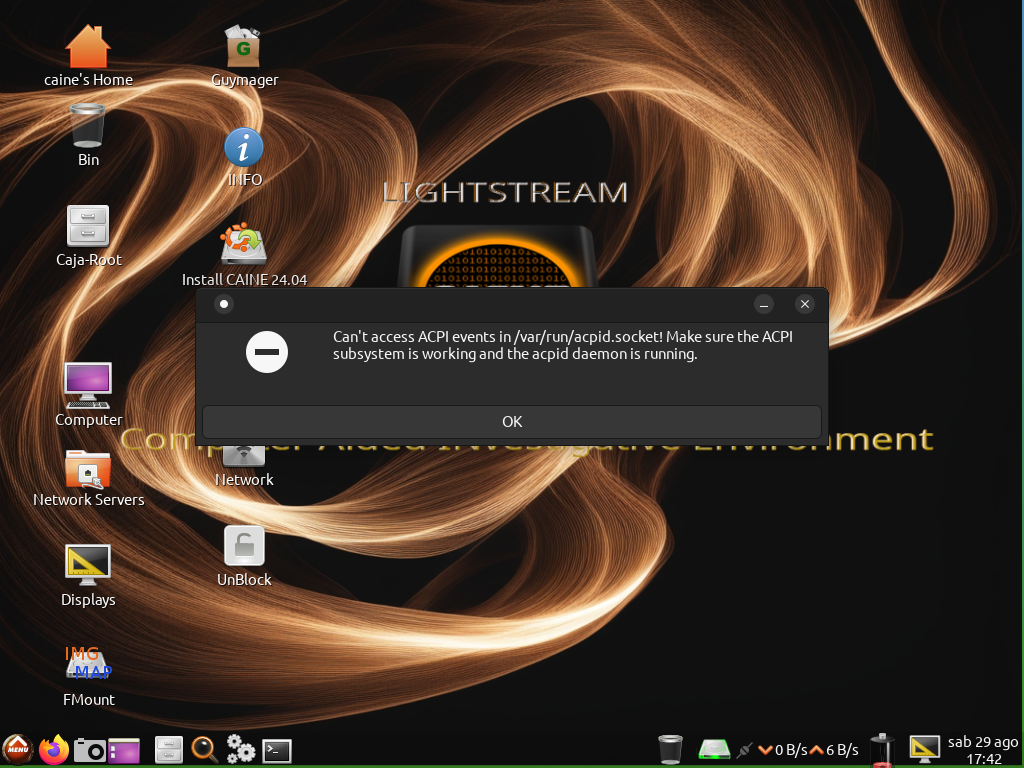Click the error stop icon in the dialog
The height and width of the screenshot is (768, 1024).
(x=266, y=352)
